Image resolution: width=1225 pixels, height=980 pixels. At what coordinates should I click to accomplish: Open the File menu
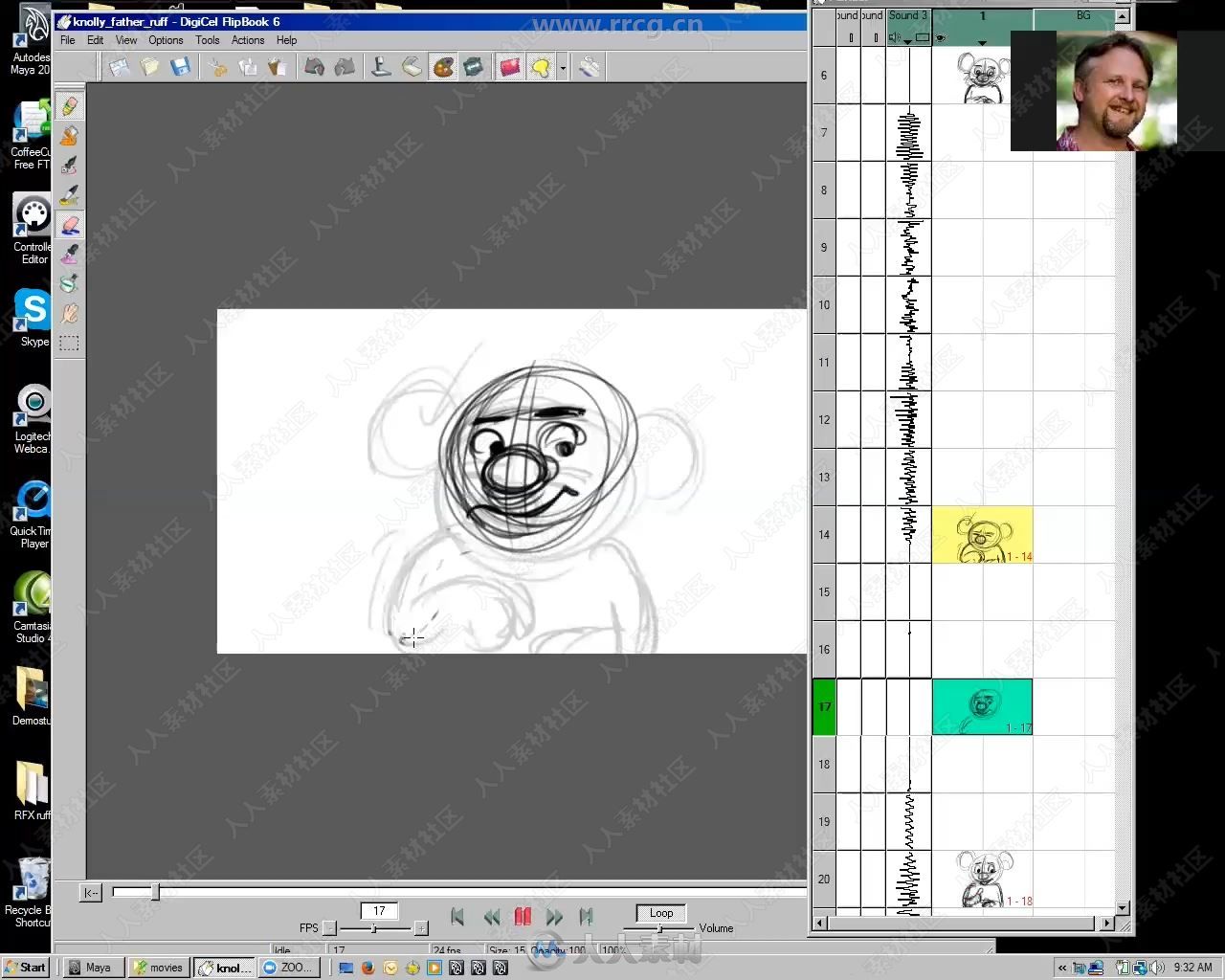tap(68, 40)
